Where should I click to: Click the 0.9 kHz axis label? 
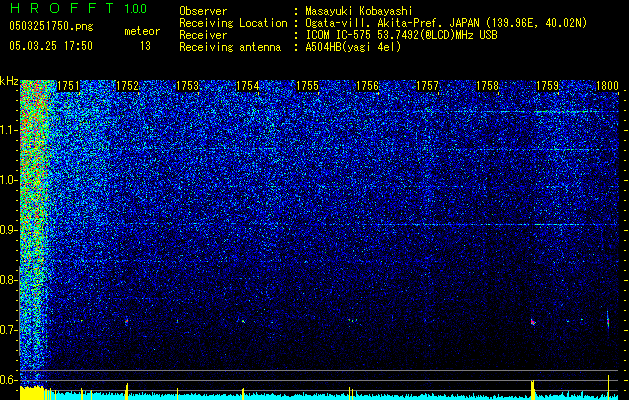pyautogui.click(x=8, y=230)
